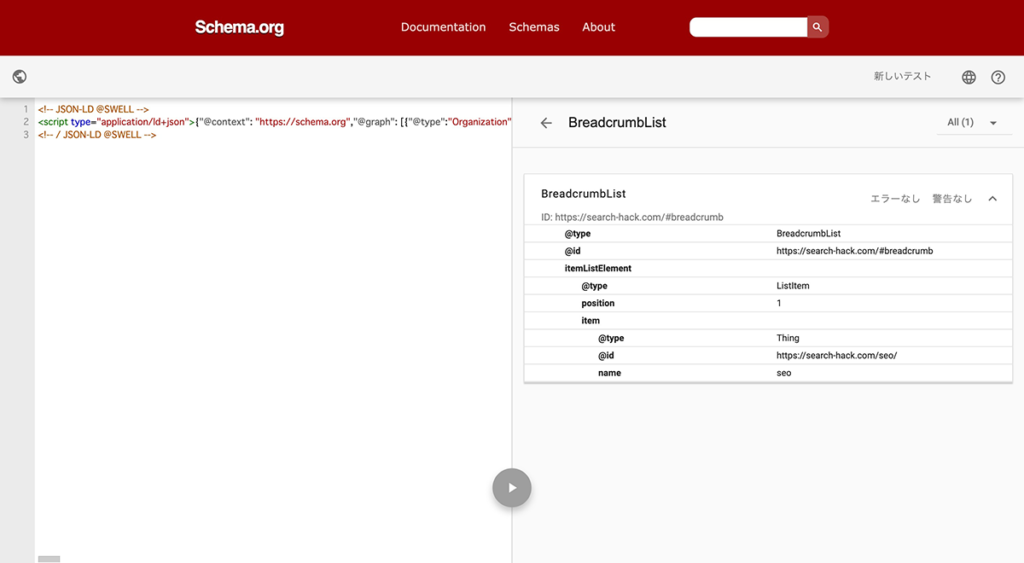Screen dimensions: 1024x563
Task: Open the Documentation menu item
Action: [443, 27]
